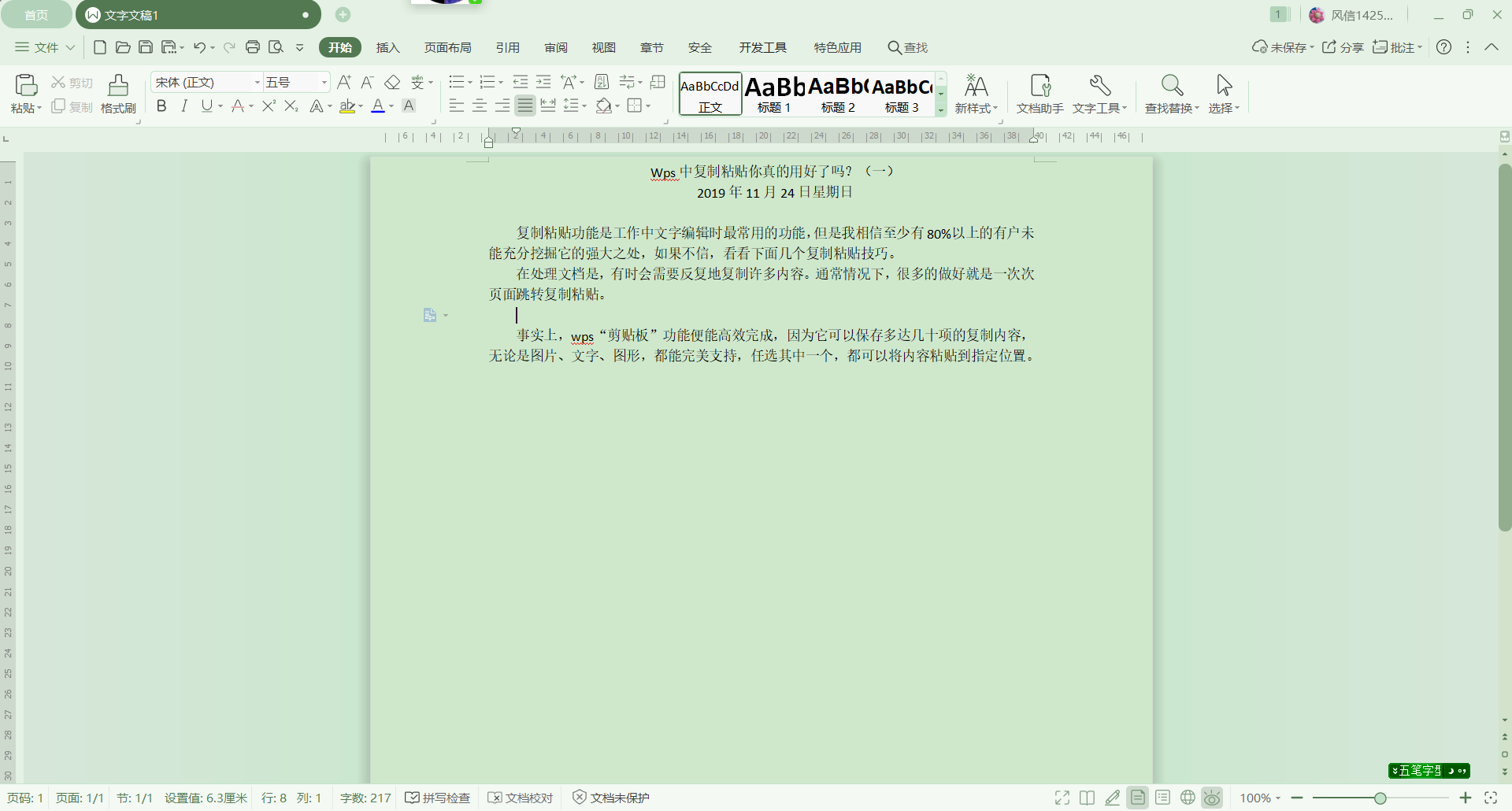The width and height of the screenshot is (1512, 811).
Task: Toggle Underline formatting
Action: (x=206, y=106)
